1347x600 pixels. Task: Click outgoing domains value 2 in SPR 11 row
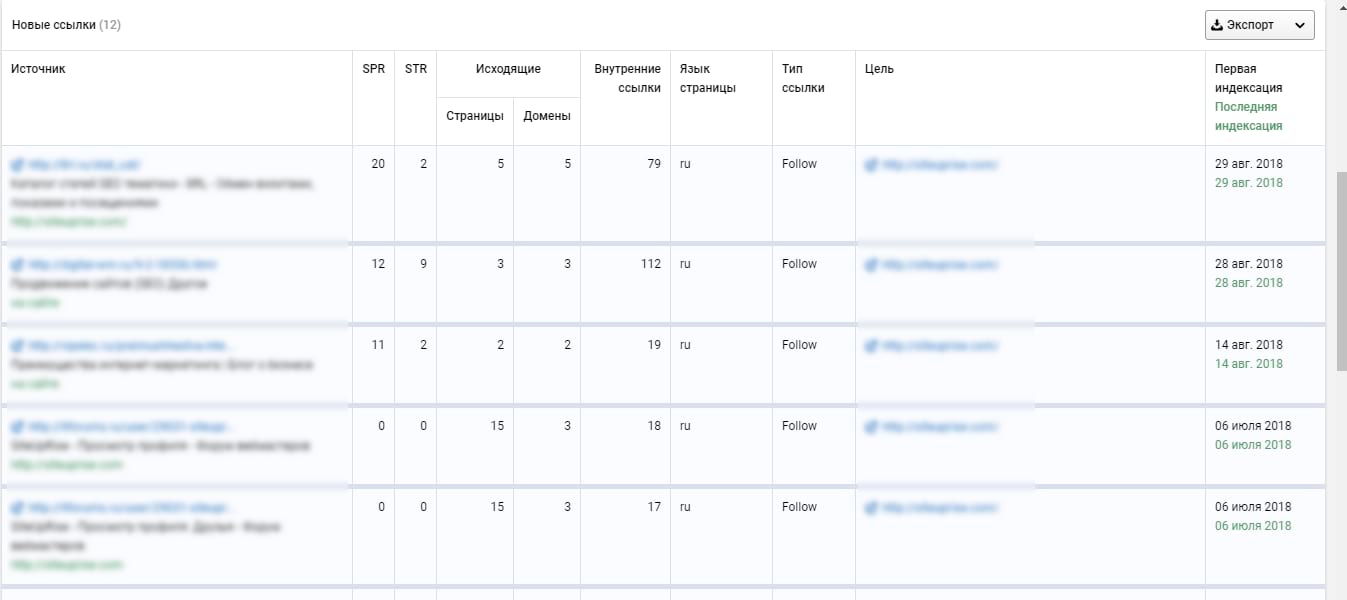(567, 345)
